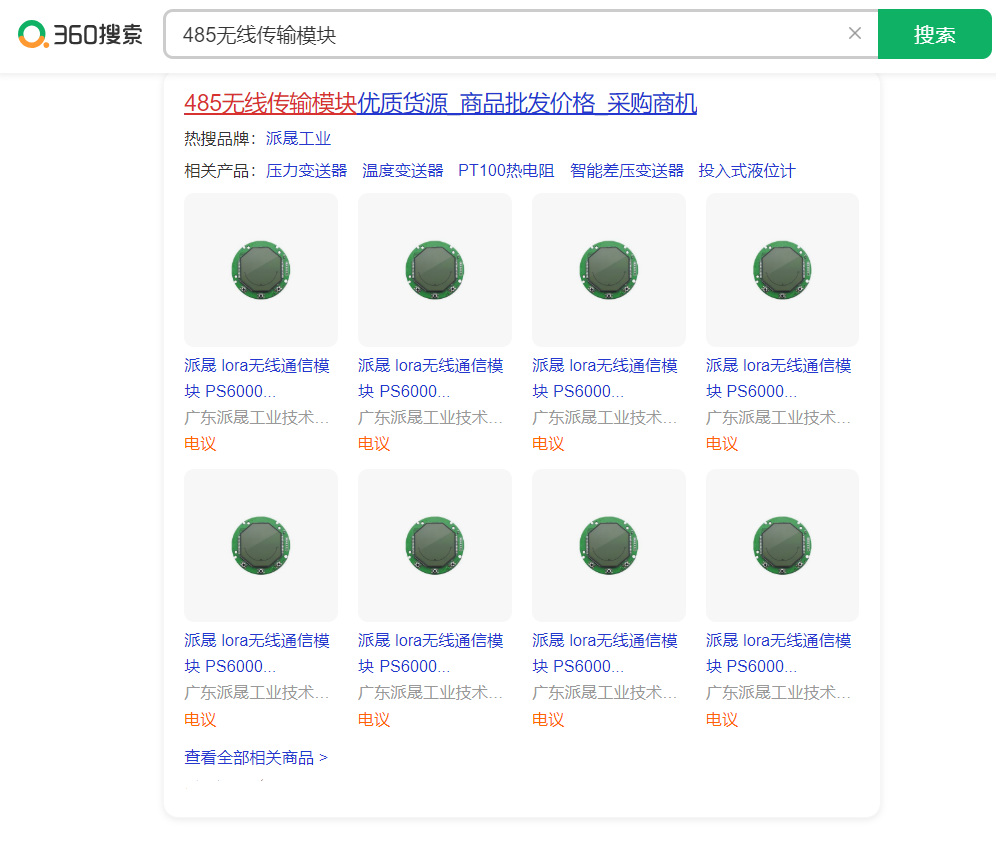Expand 查看全部相关商品 to view all products
The width and height of the screenshot is (996, 846).
pos(256,757)
